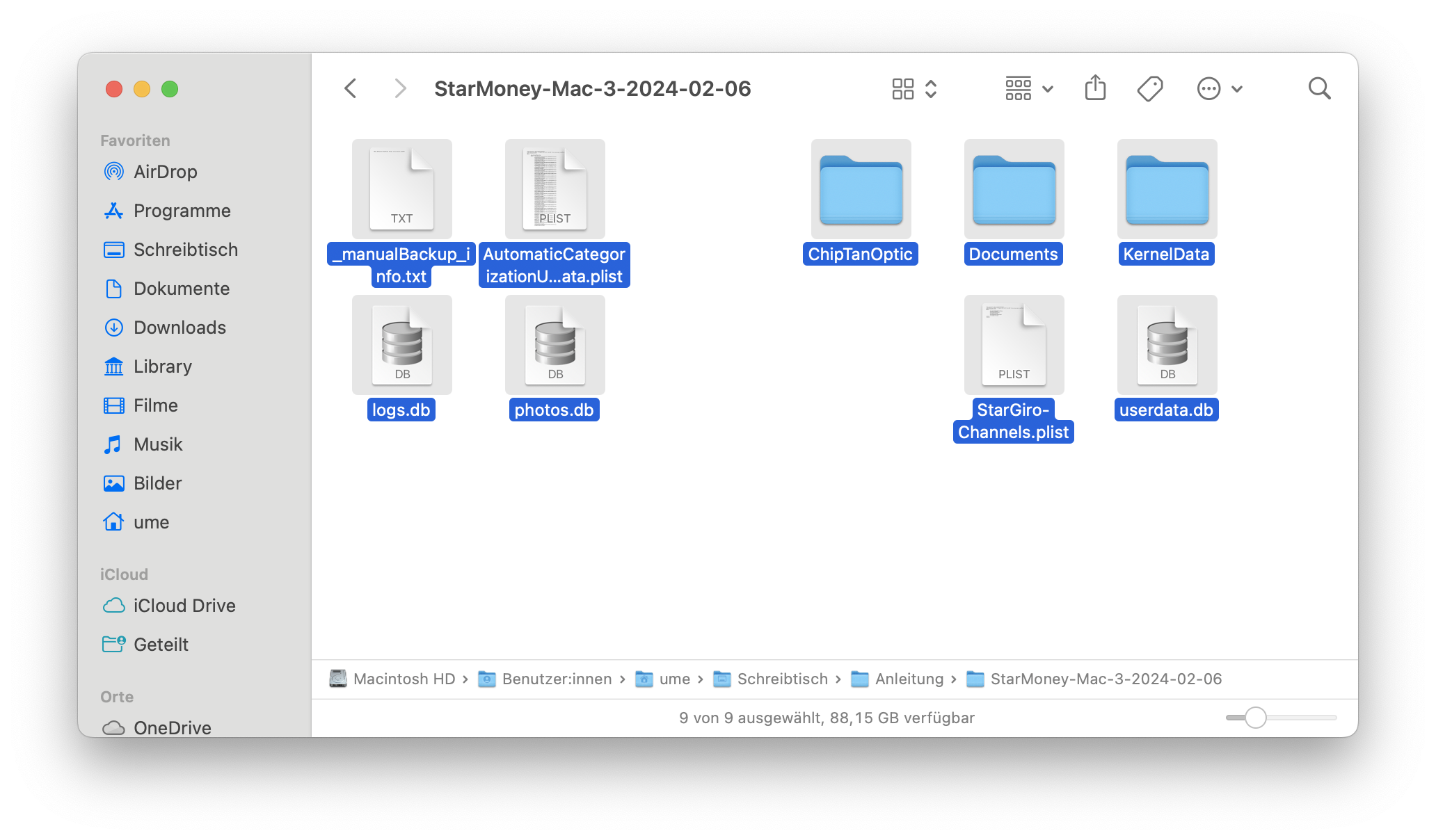The height and width of the screenshot is (840, 1436).
Task: Select the logs.db file
Action: coord(401,346)
